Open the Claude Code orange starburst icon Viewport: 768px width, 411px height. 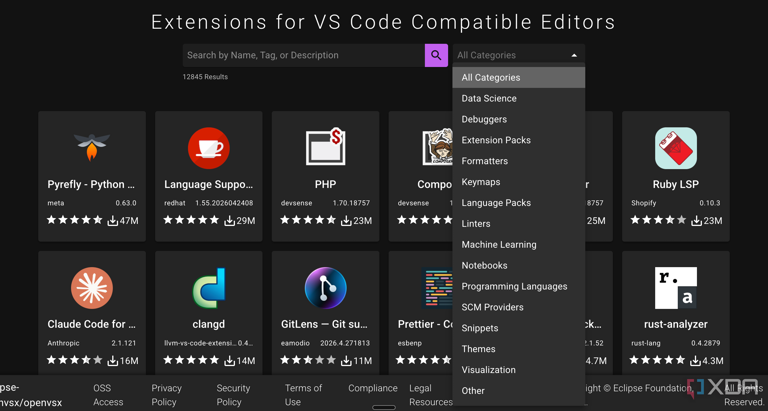92,288
